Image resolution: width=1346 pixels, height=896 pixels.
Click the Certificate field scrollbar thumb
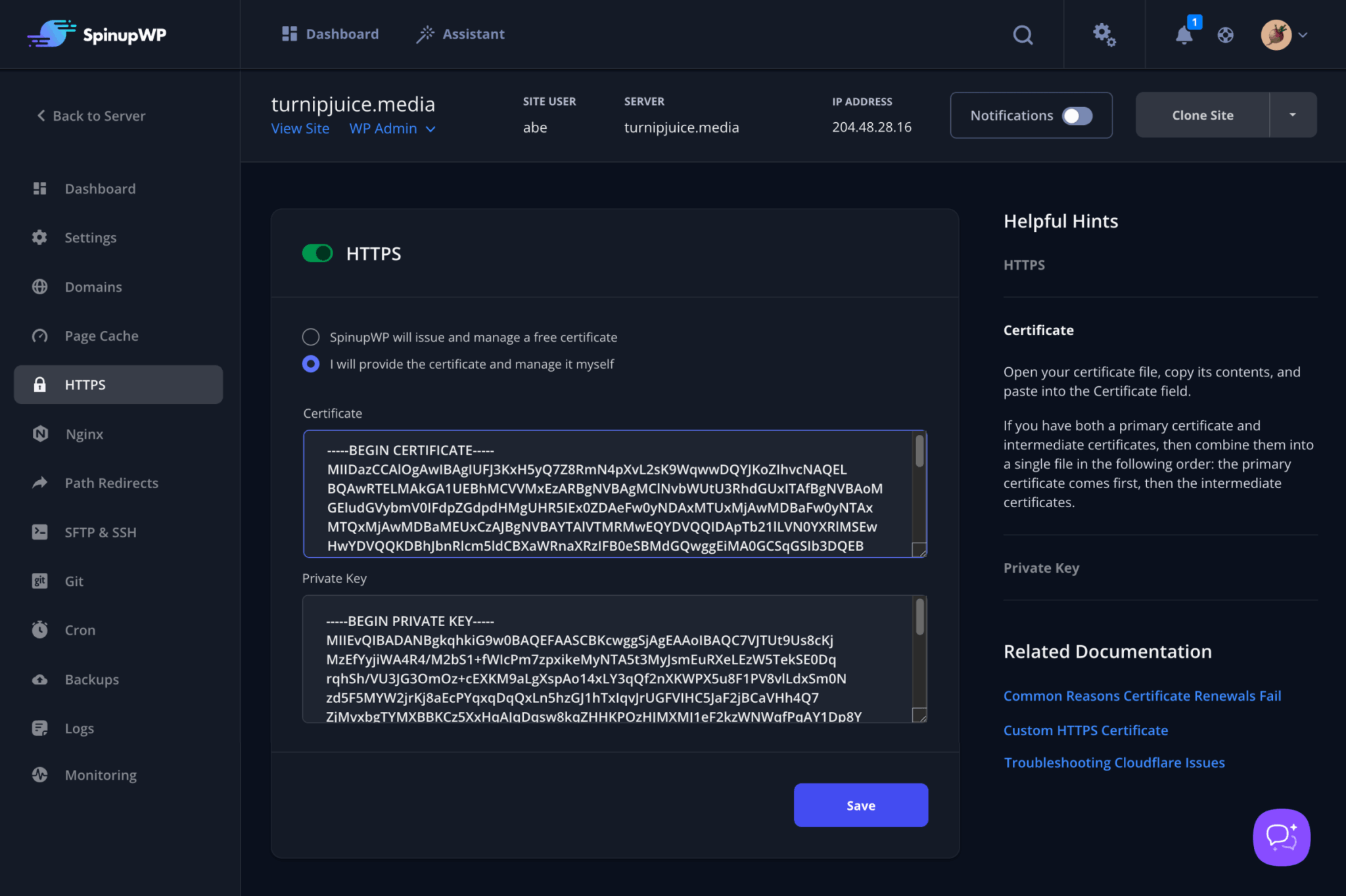coord(919,451)
